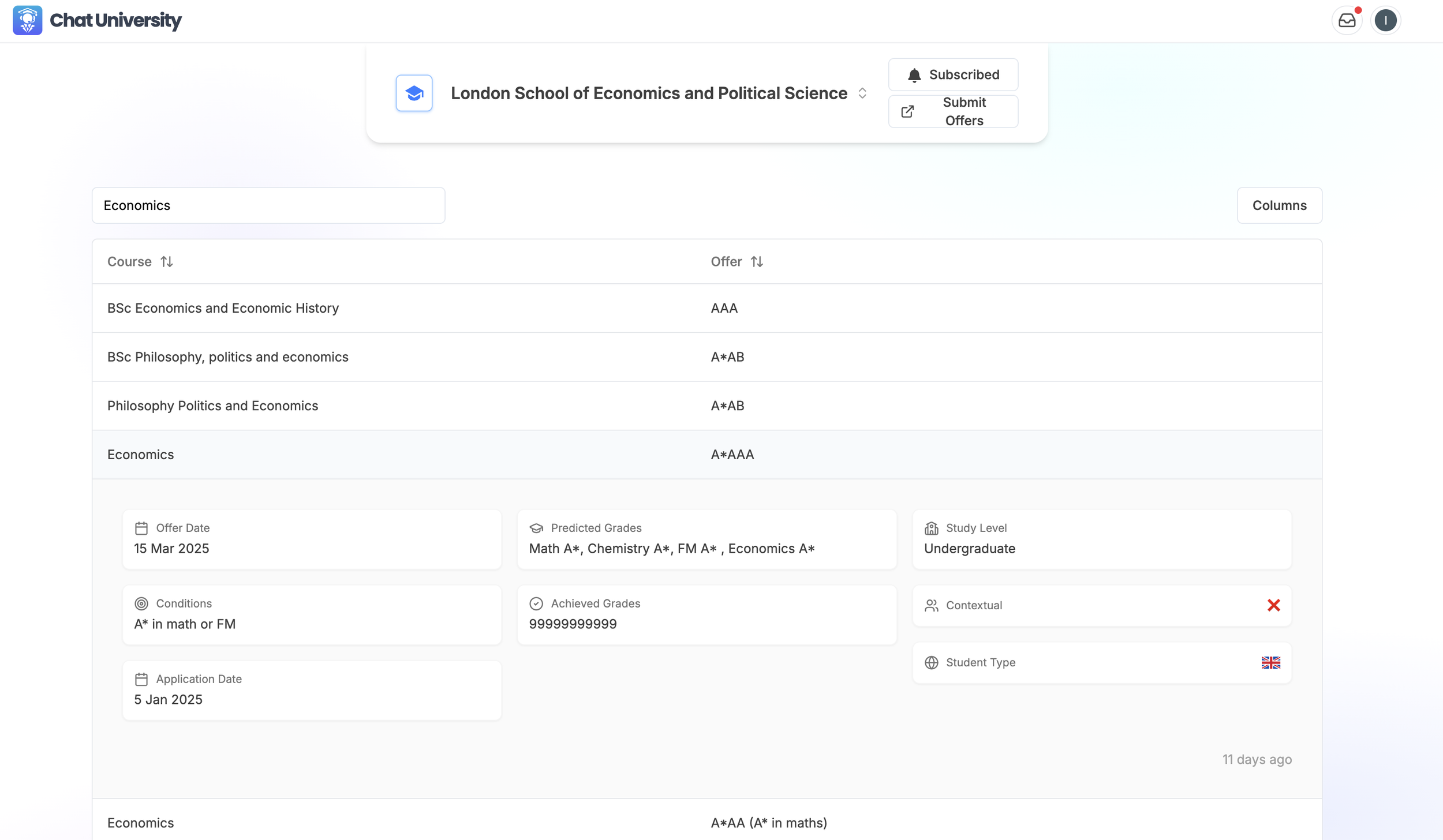Click the Student Type label card
Viewport: 1443px width, 840px height.
(1101, 662)
